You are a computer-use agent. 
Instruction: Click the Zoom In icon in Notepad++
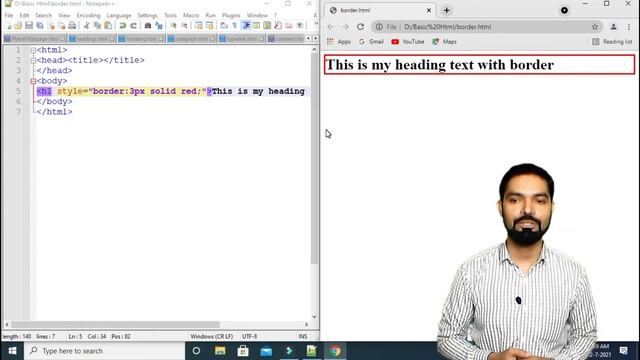[173, 26]
